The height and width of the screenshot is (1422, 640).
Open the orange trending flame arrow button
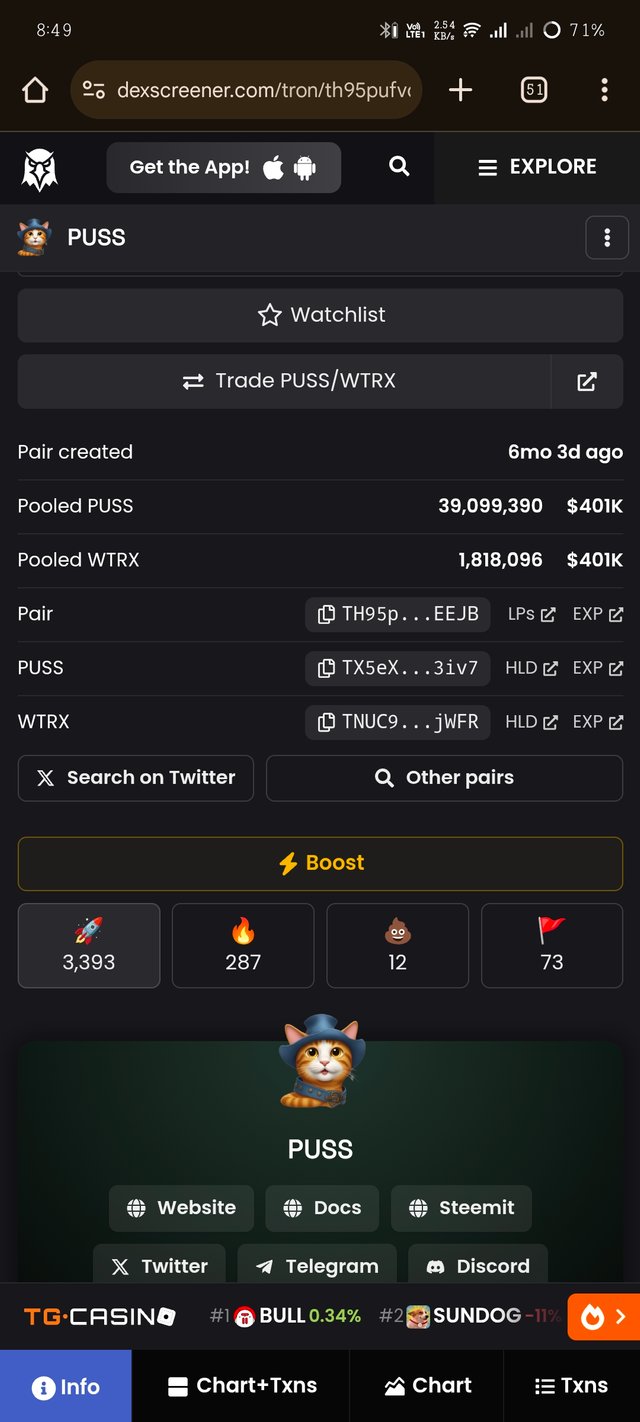[603, 1317]
